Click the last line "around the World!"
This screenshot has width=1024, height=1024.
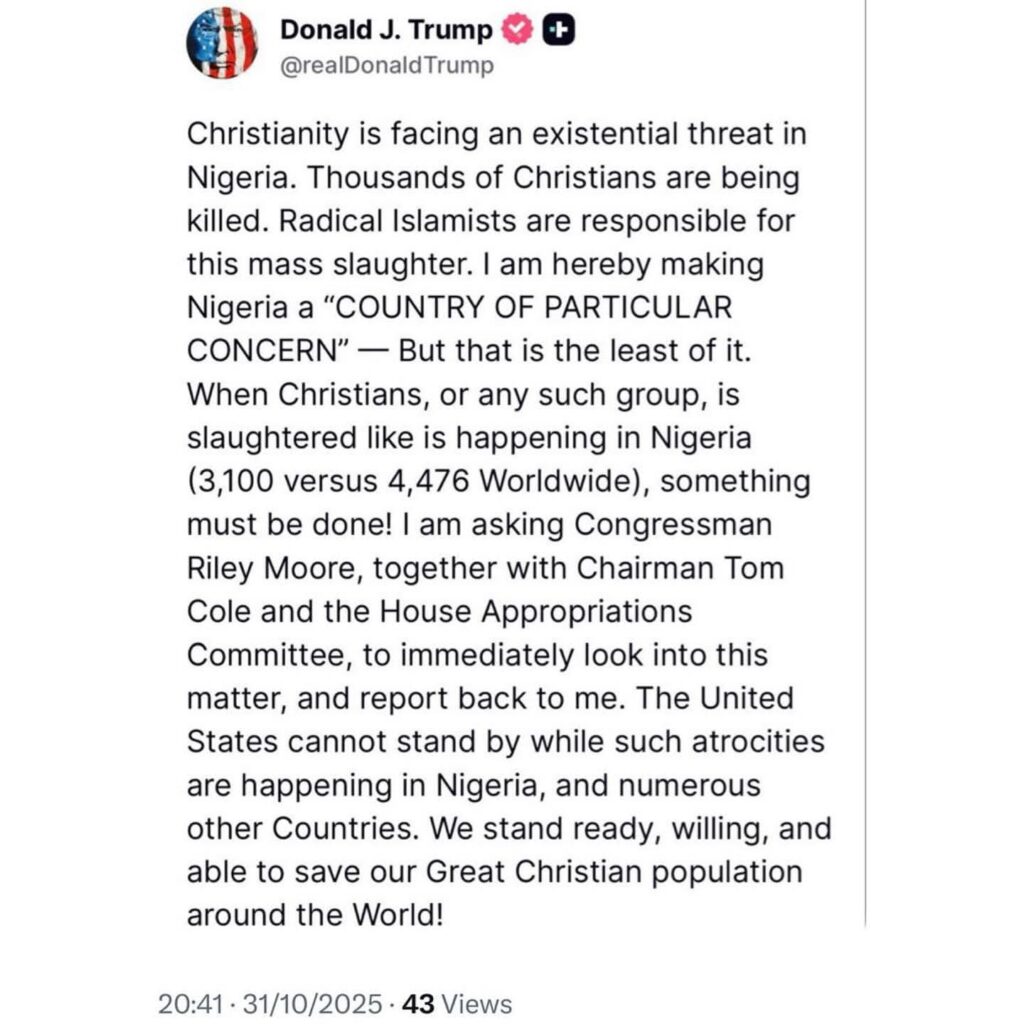coord(314,916)
